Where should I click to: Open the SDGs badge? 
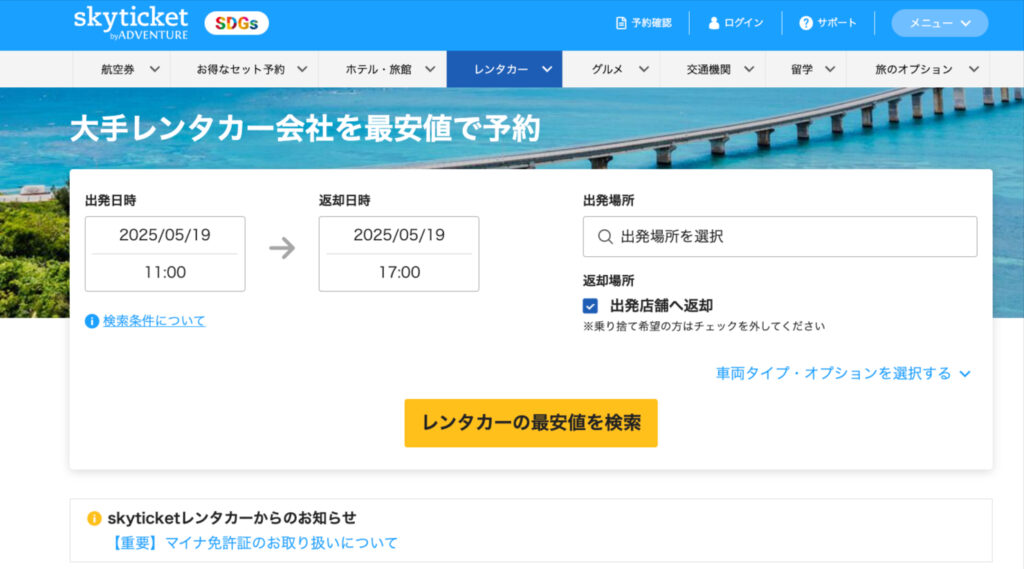tap(236, 24)
